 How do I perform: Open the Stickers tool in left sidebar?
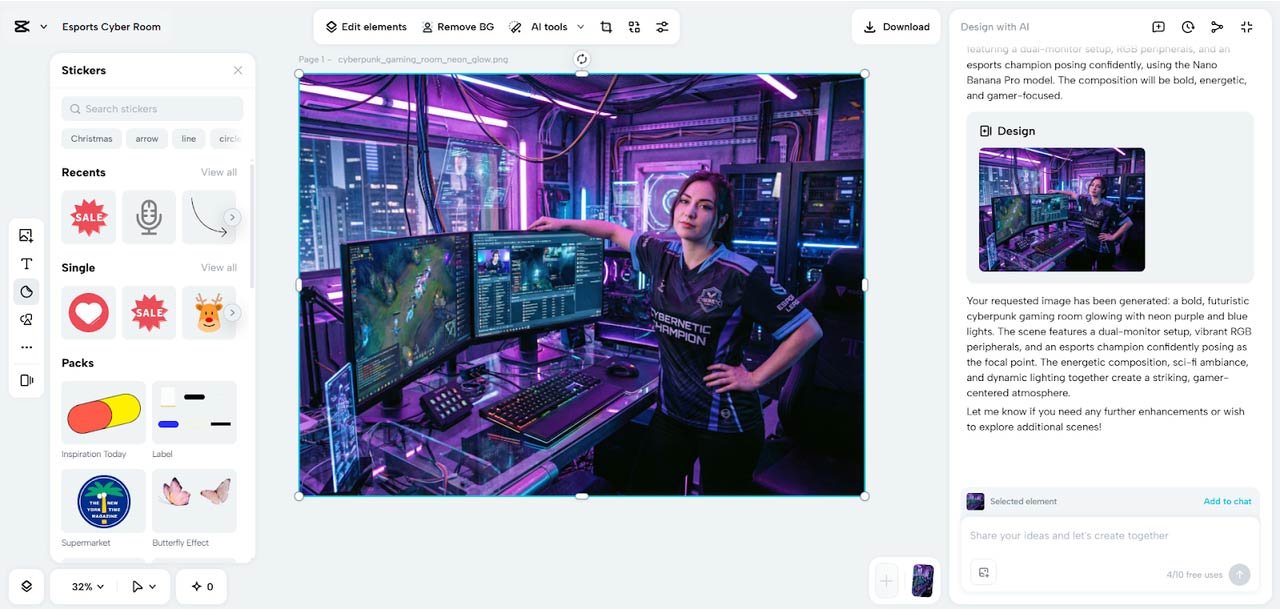[x=26, y=292]
